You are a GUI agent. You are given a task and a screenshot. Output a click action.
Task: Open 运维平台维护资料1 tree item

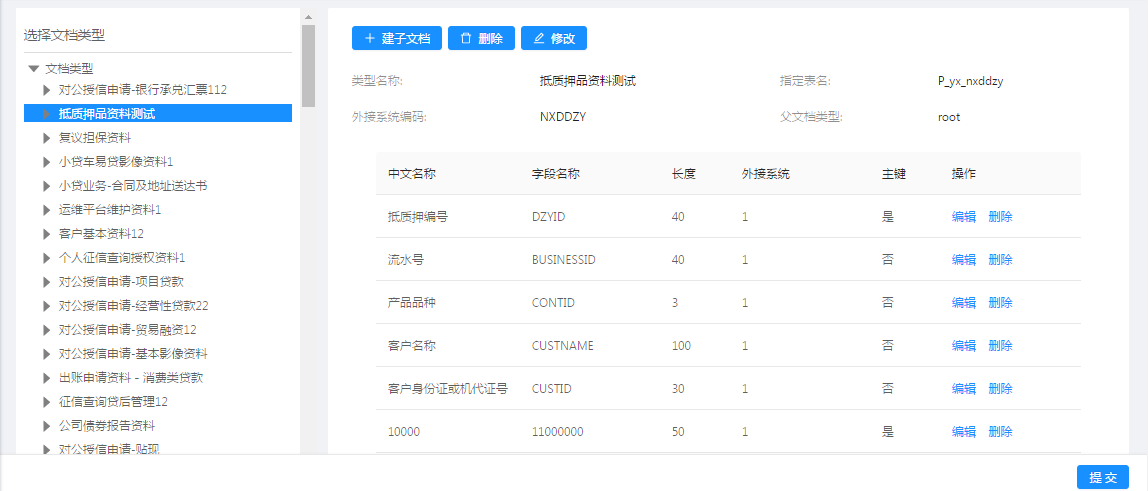point(110,210)
